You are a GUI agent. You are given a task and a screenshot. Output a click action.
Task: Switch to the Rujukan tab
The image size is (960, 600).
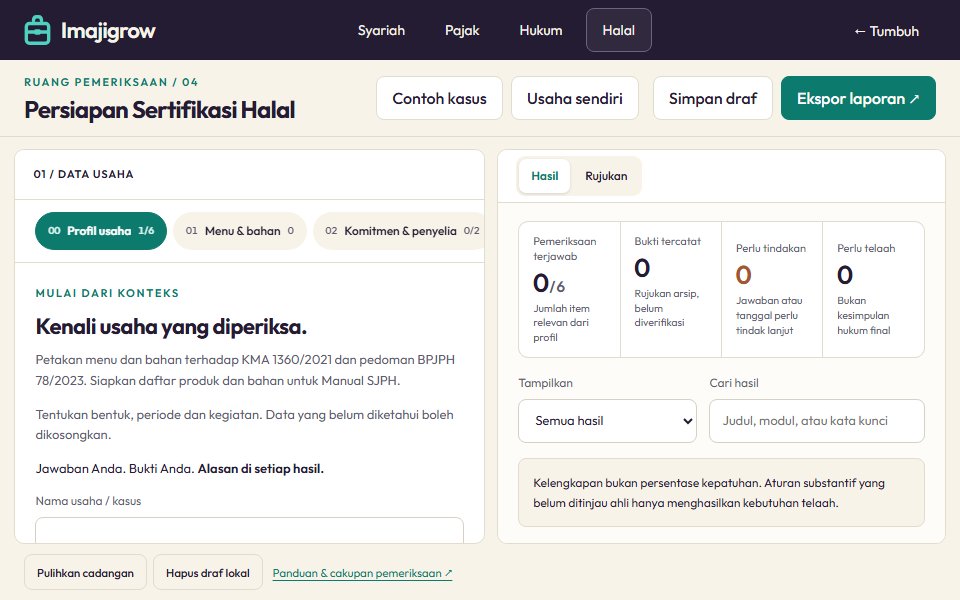pos(606,176)
